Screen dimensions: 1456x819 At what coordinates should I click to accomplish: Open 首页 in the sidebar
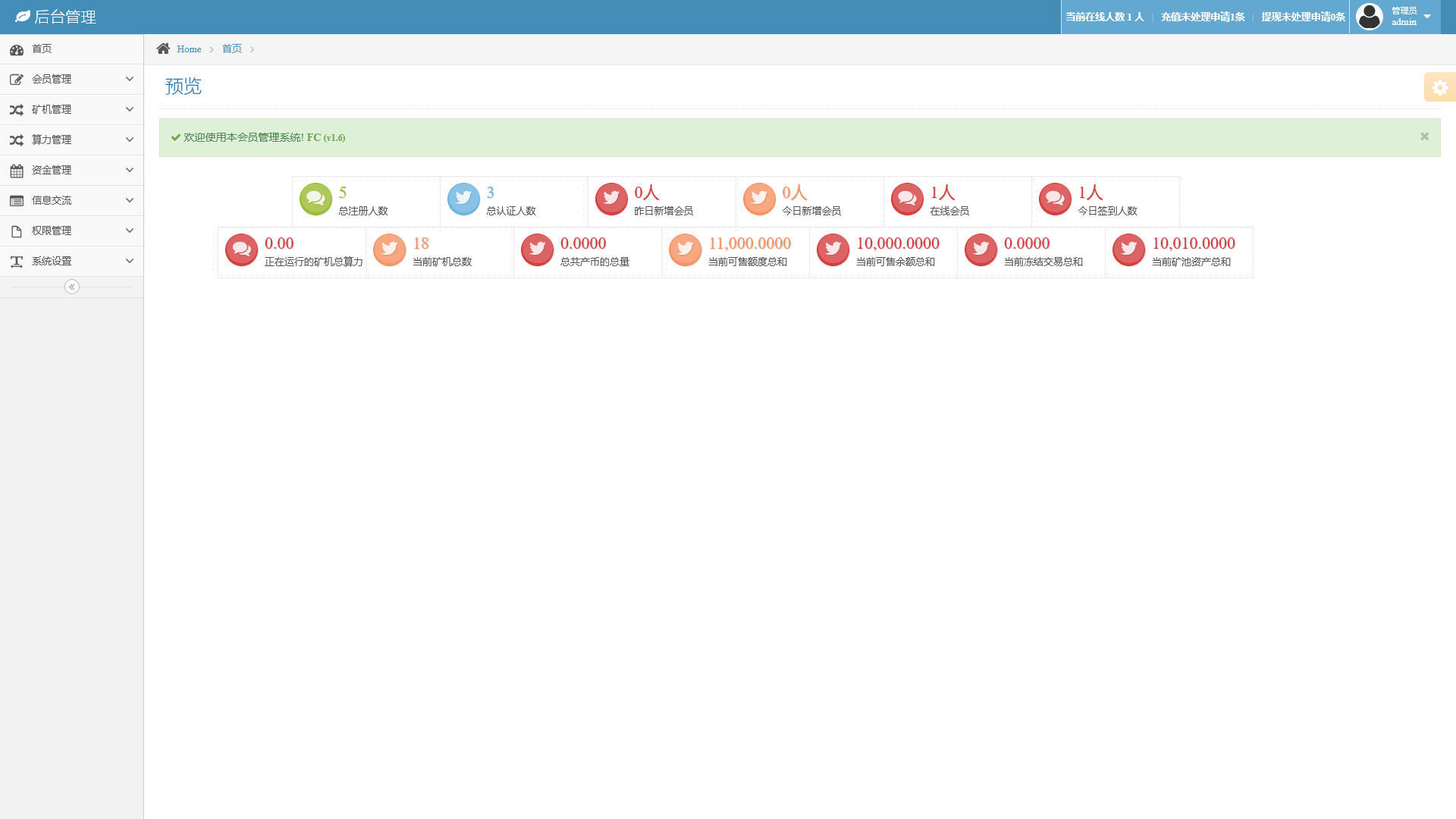[72, 49]
